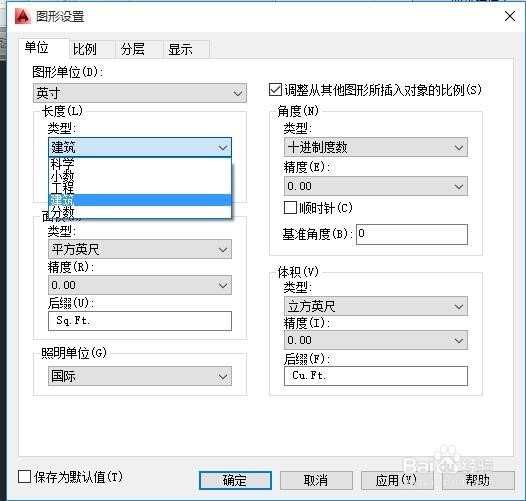Image resolution: width=526 pixels, height=501 pixels.
Task: Enable the 顺时针 checkbox
Action: click(x=290, y=207)
